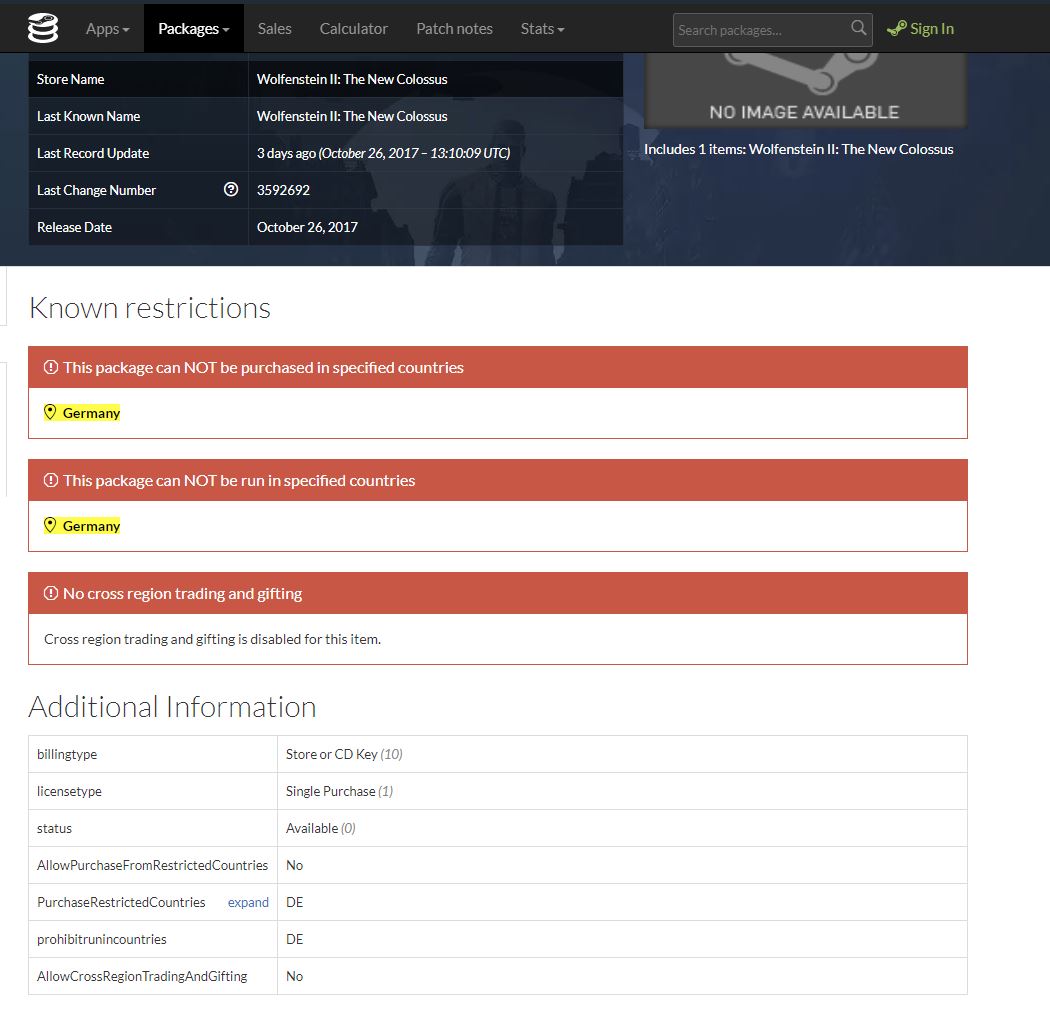Click the Release Date row label
Image resolution: width=1050 pixels, height=1014 pixels.
coord(74,227)
